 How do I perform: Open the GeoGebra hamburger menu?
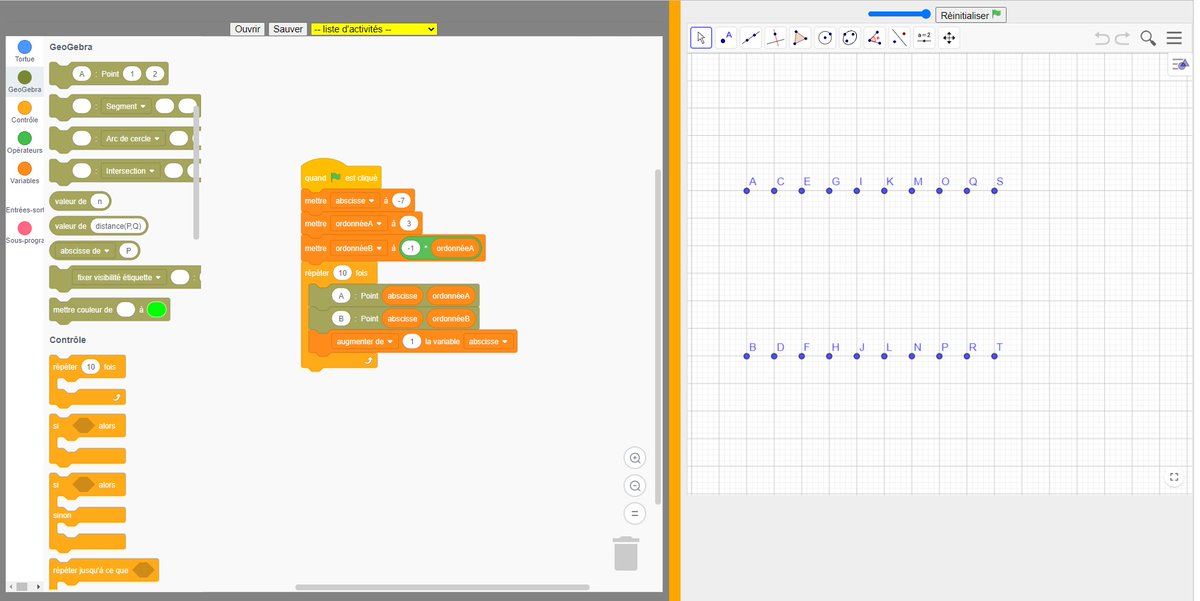pos(1174,38)
